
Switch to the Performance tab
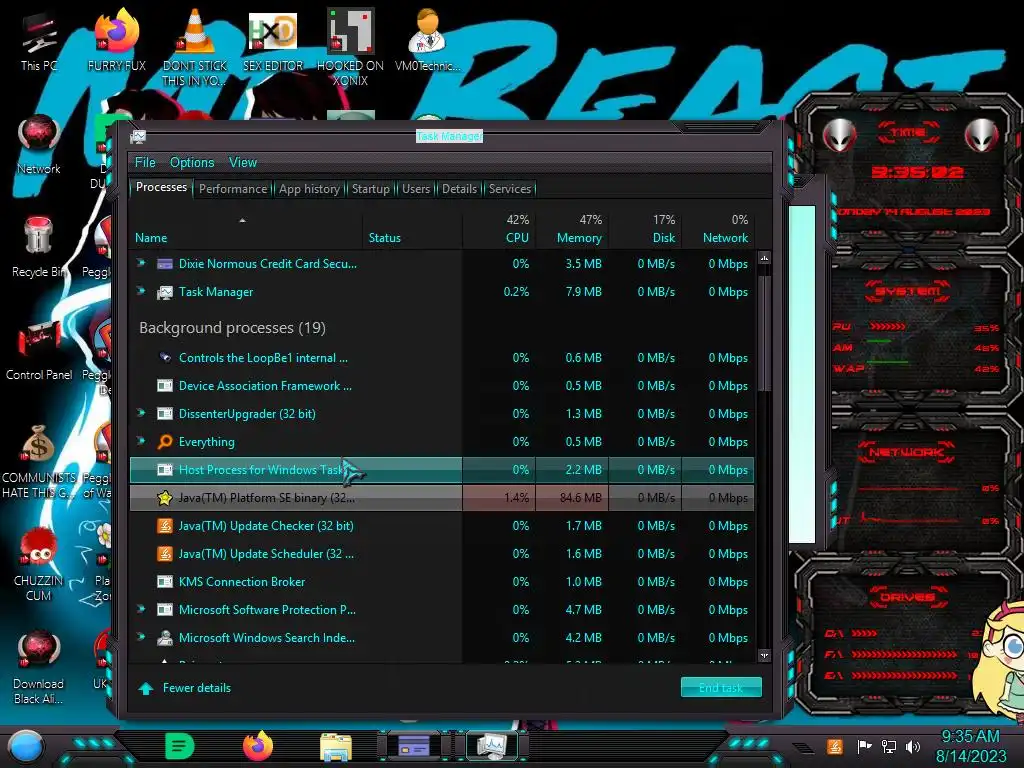pos(233,189)
